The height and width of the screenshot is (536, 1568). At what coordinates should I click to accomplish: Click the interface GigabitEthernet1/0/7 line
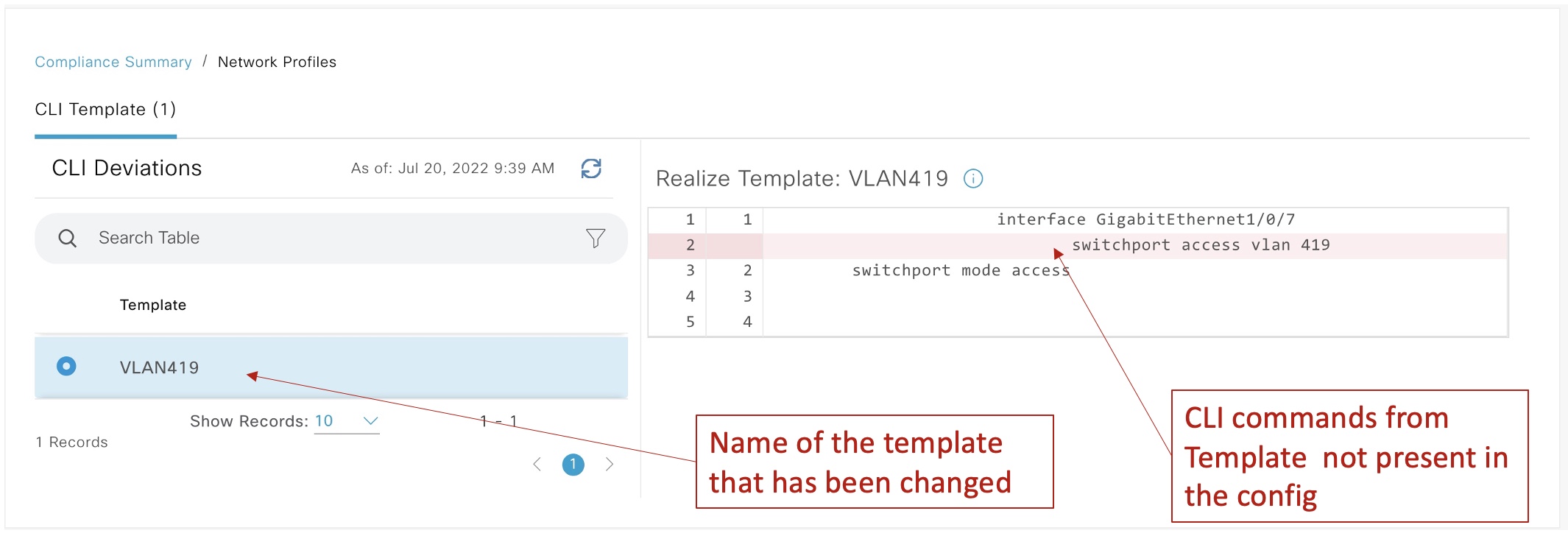click(1145, 219)
